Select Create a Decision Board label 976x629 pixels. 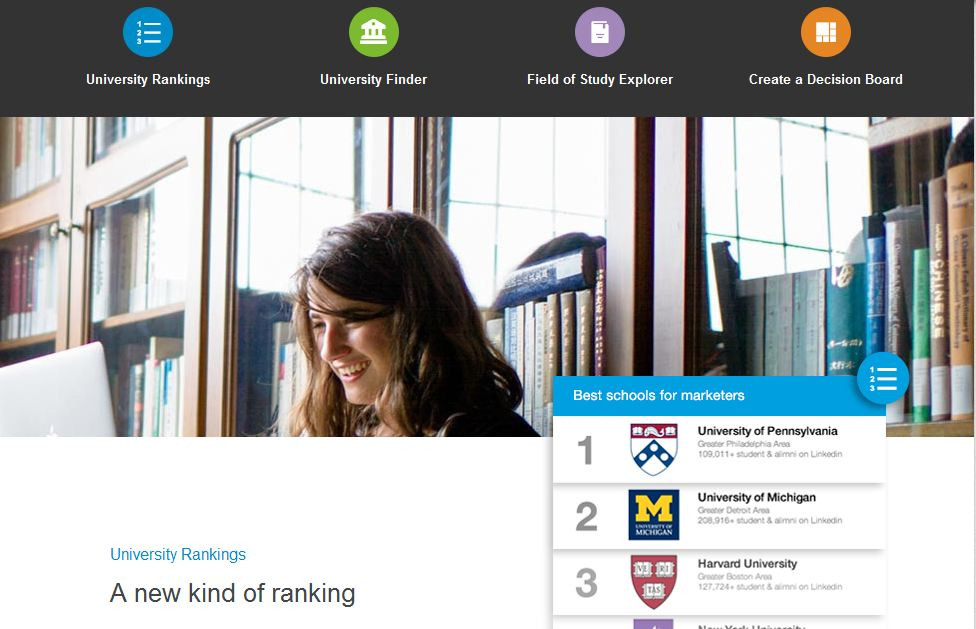(825, 79)
